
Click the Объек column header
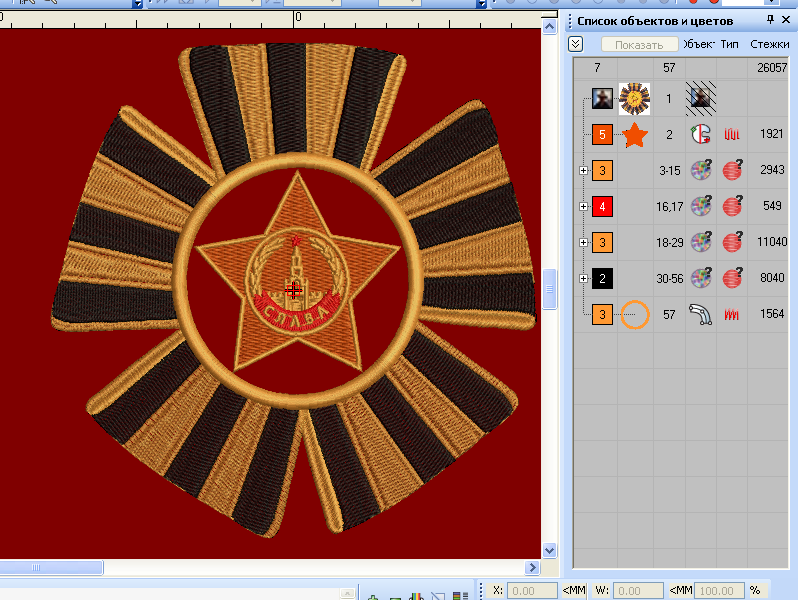coord(698,44)
